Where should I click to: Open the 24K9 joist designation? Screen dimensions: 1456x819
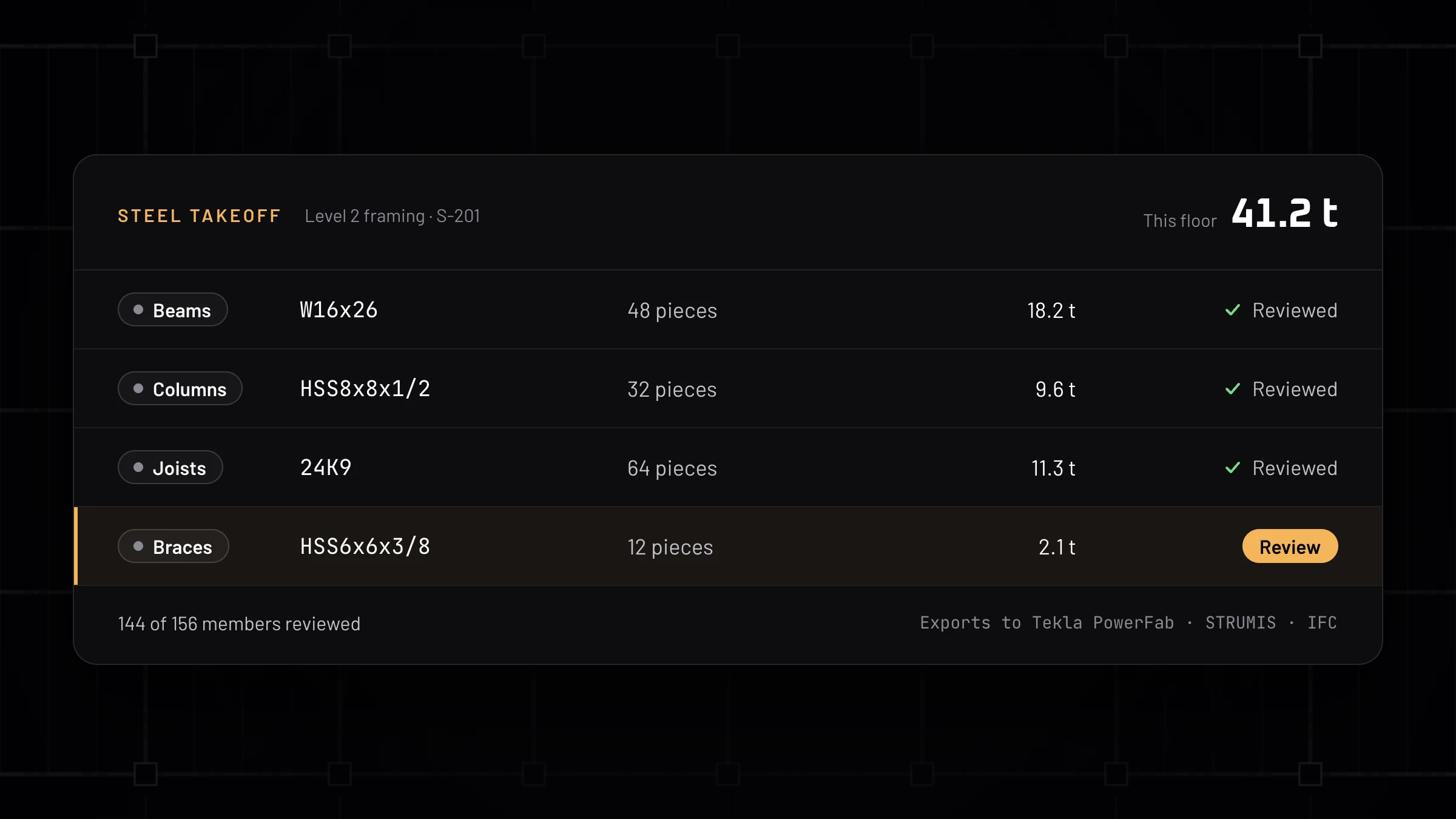pyautogui.click(x=326, y=468)
